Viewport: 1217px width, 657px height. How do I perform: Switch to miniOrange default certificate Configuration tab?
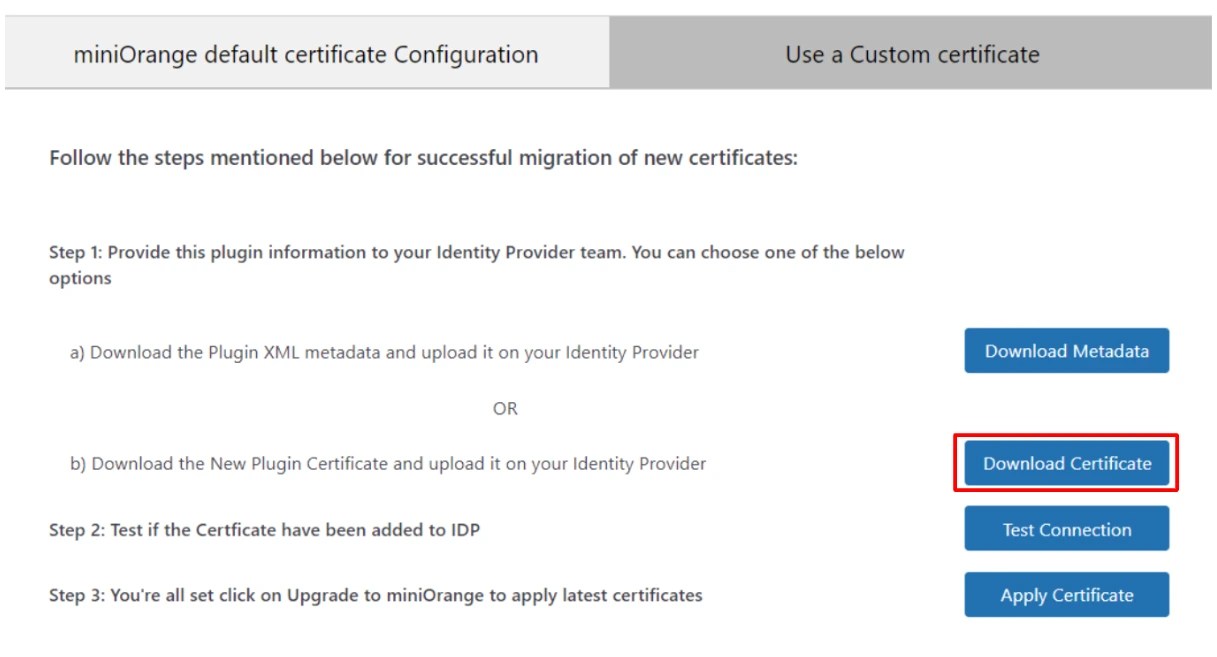[303, 56]
